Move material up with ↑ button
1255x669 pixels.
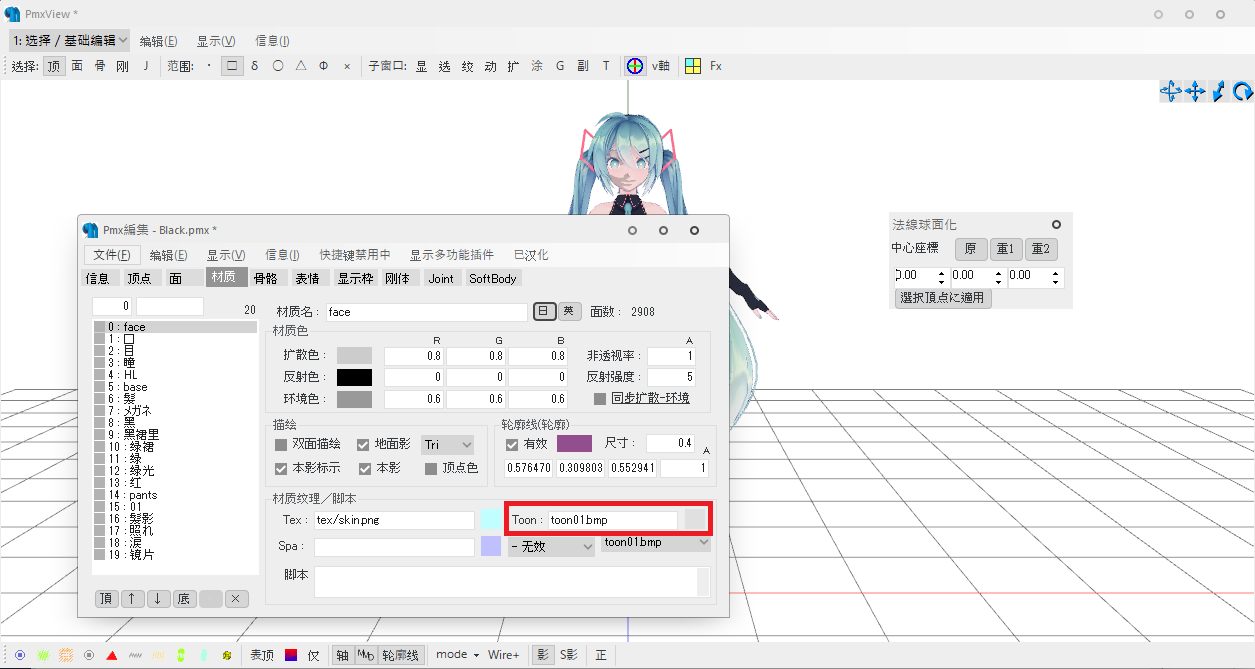coord(133,599)
